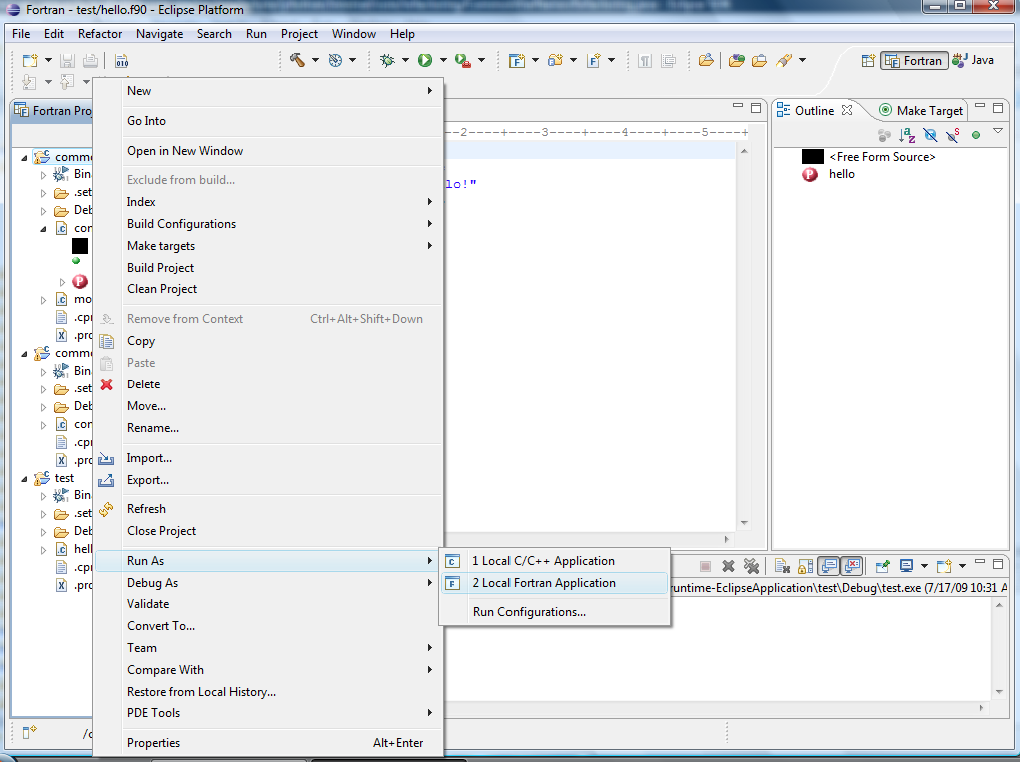Screen dimensions: 1020x762
Task: Open the File menu
Action: (x=21, y=34)
